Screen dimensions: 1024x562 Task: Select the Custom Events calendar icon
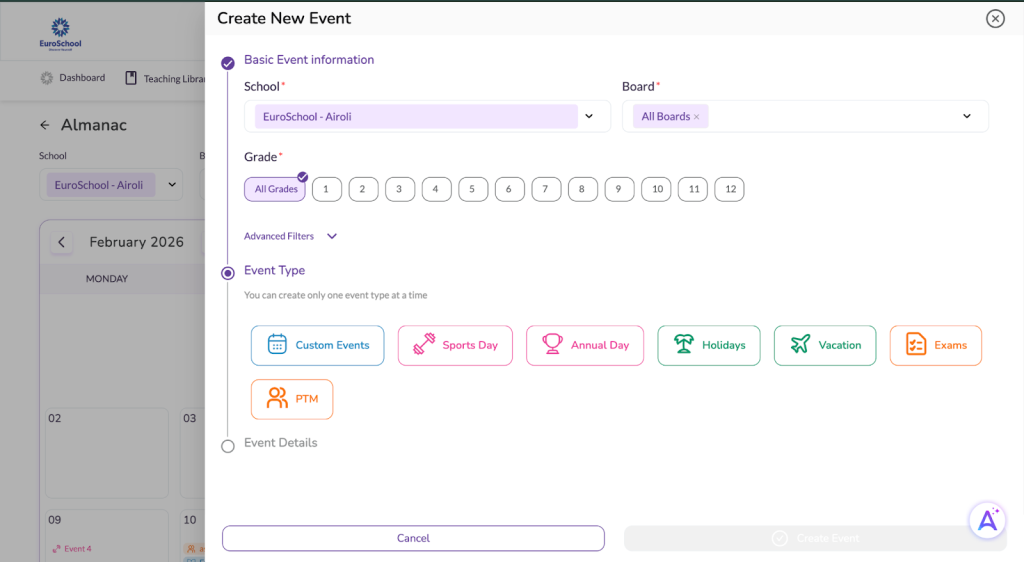coord(277,345)
